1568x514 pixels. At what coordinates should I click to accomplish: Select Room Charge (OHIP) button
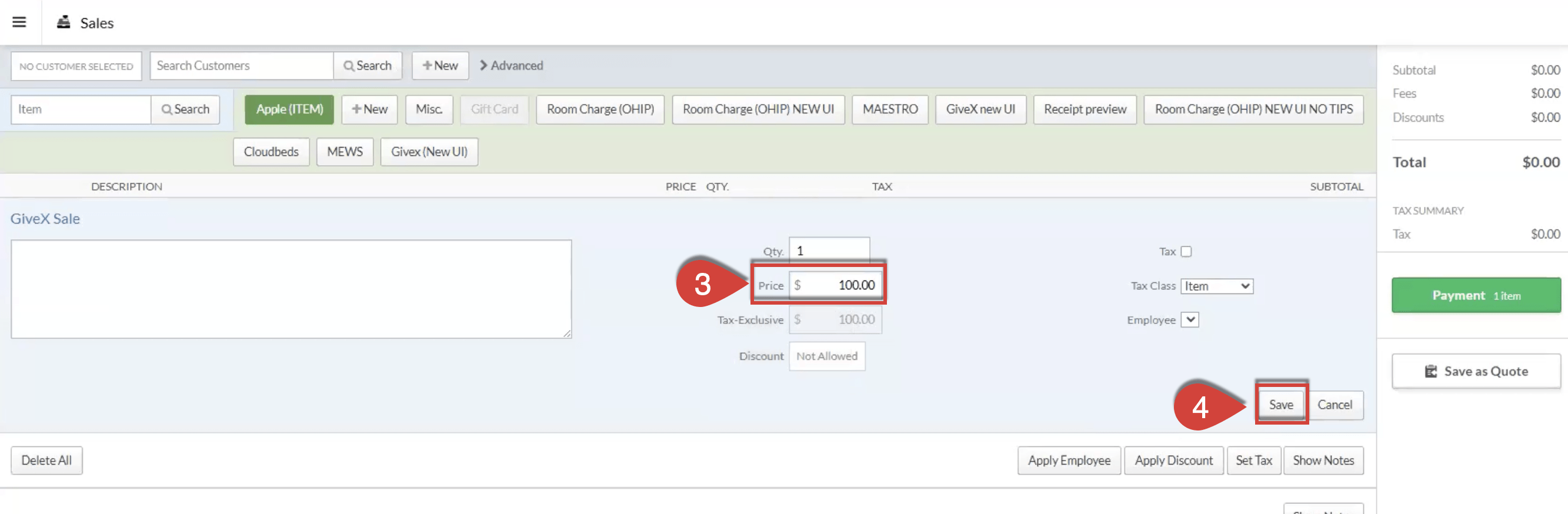tap(600, 109)
